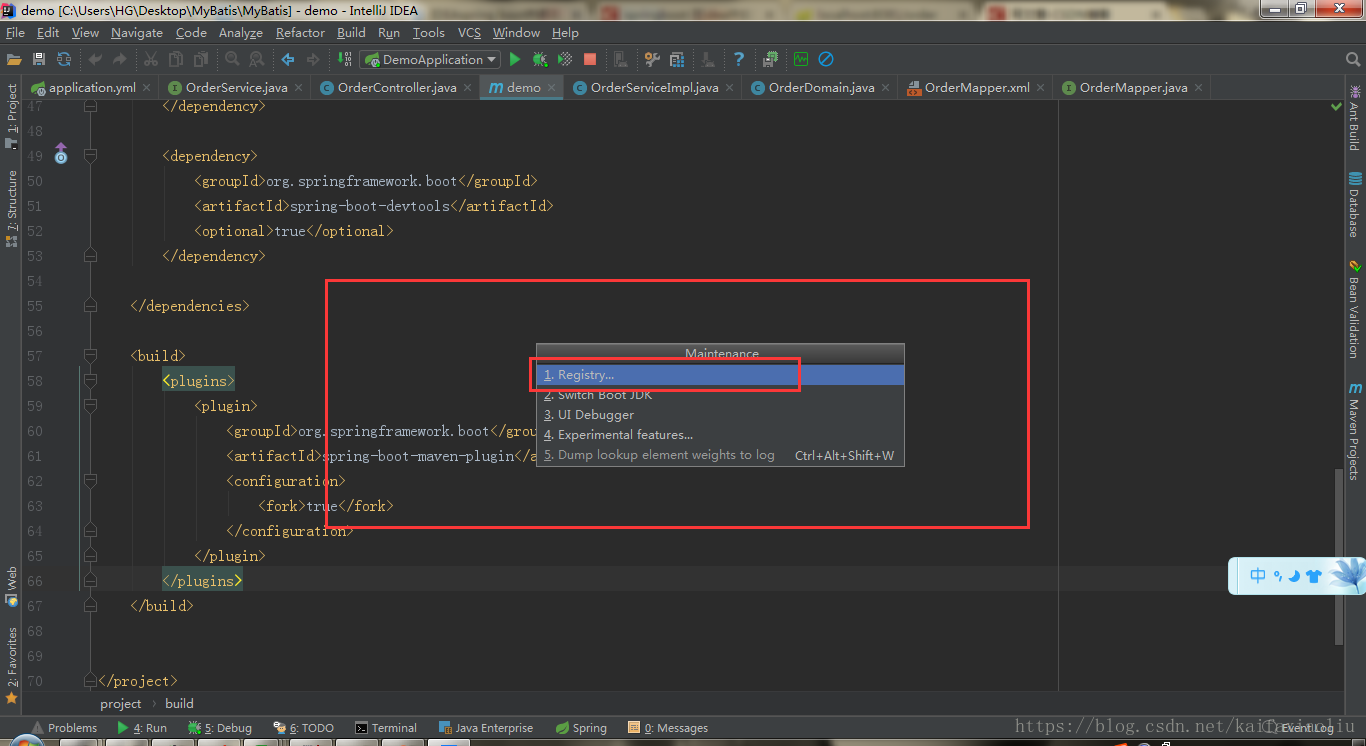1366x746 pixels.
Task: Click the green inspection checkmark indicator
Action: click(1337, 106)
